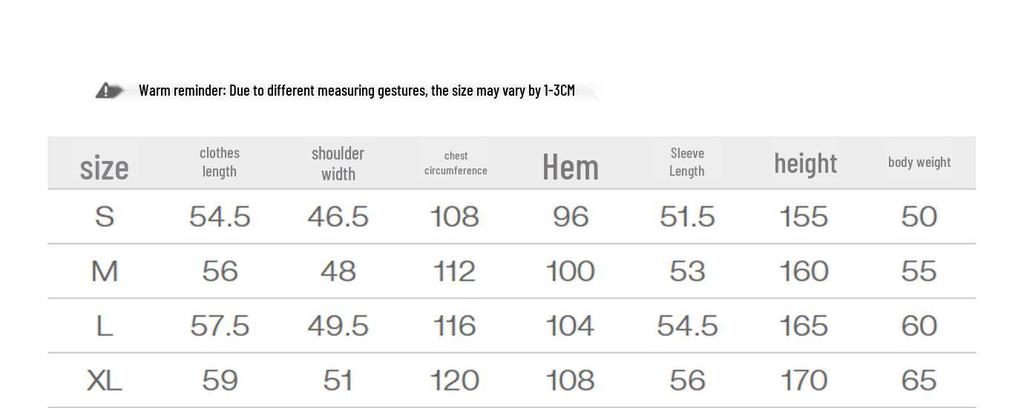Click the M size row label

click(x=104, y=271)
